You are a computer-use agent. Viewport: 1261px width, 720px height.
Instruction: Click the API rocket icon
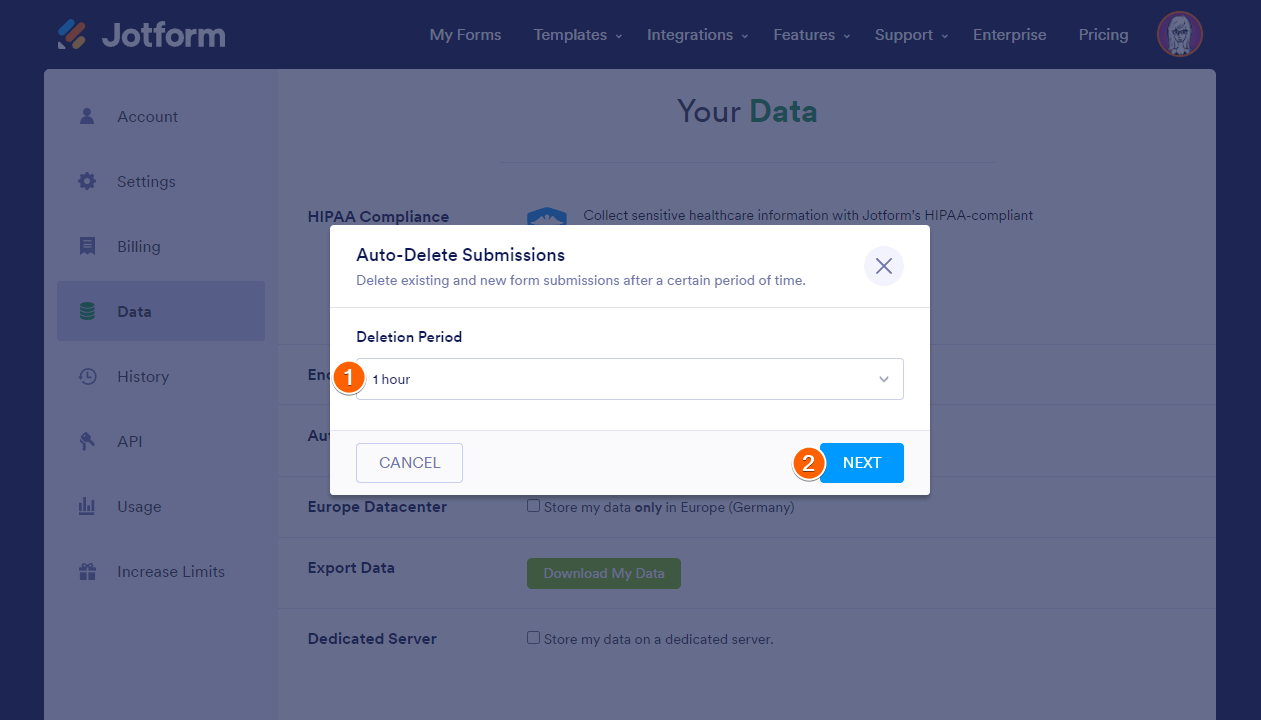click(87, 441)
